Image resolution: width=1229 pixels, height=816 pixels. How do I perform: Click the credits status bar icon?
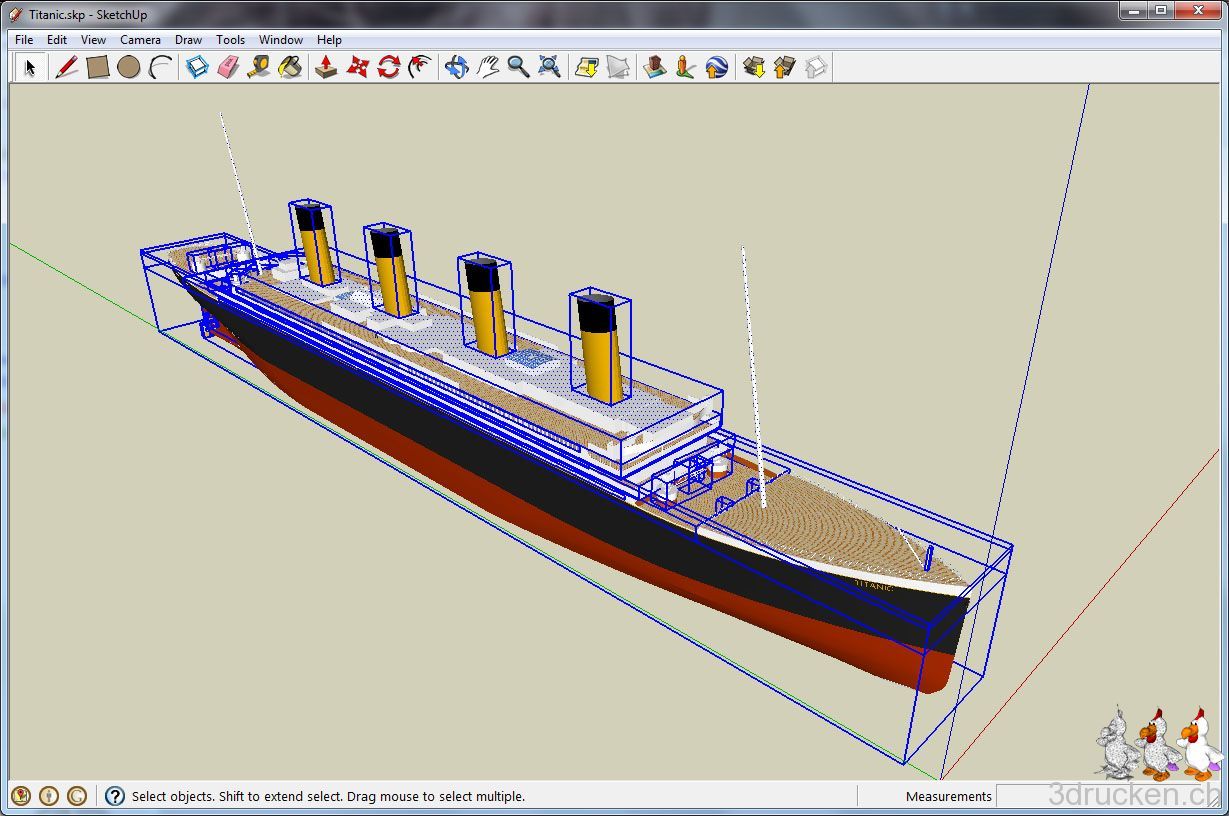tap(49, 796)
